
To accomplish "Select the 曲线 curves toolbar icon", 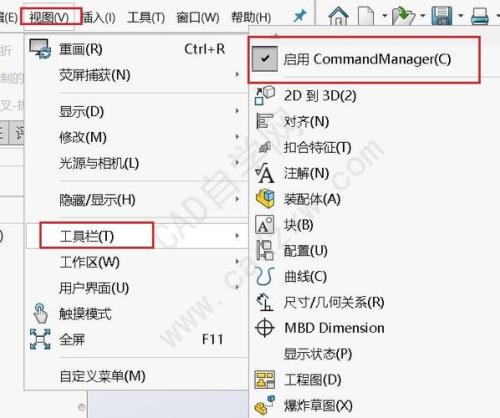I will (x=265, y=276).
